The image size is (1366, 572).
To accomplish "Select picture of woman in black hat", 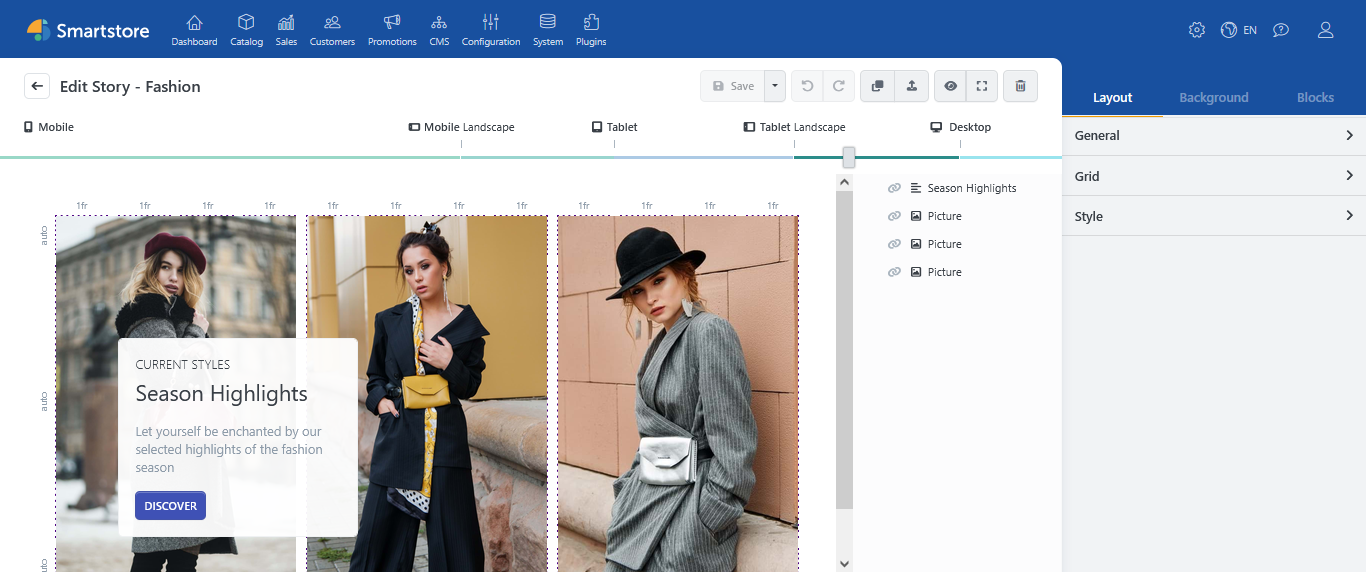I will pyautogui.click(x=678, y=393).
